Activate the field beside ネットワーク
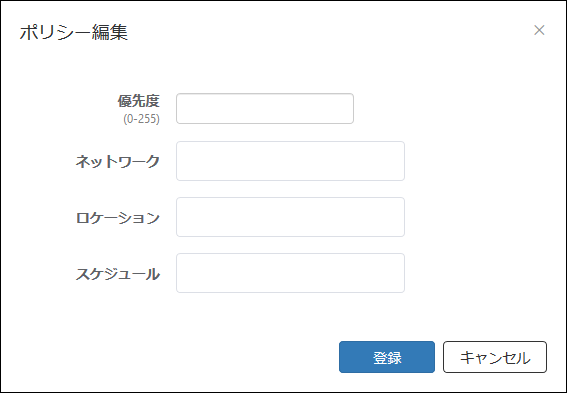 pos(290,161)
